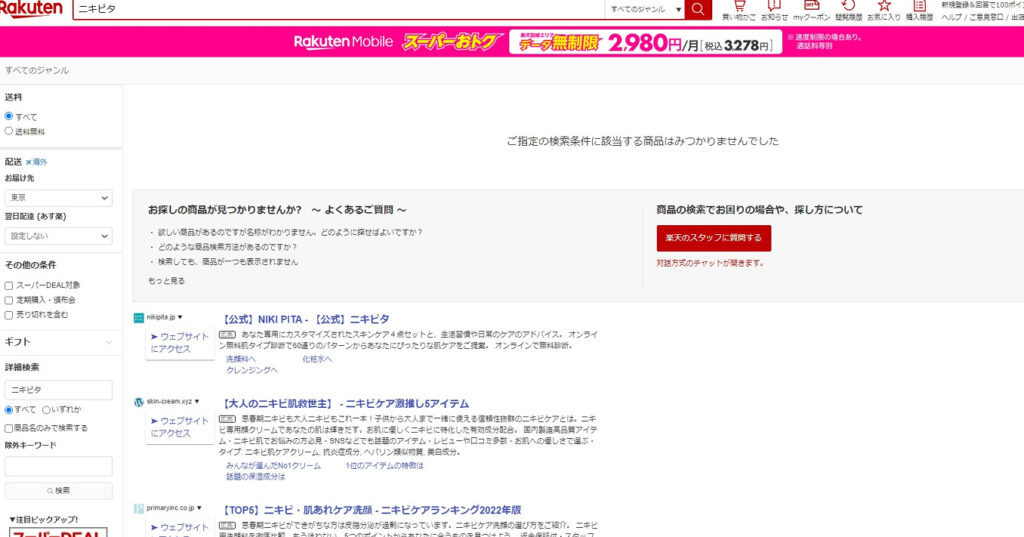Click the Rakuten logo
The image size is (1024, 537).
pyautogui.click(x=31, y=8)
